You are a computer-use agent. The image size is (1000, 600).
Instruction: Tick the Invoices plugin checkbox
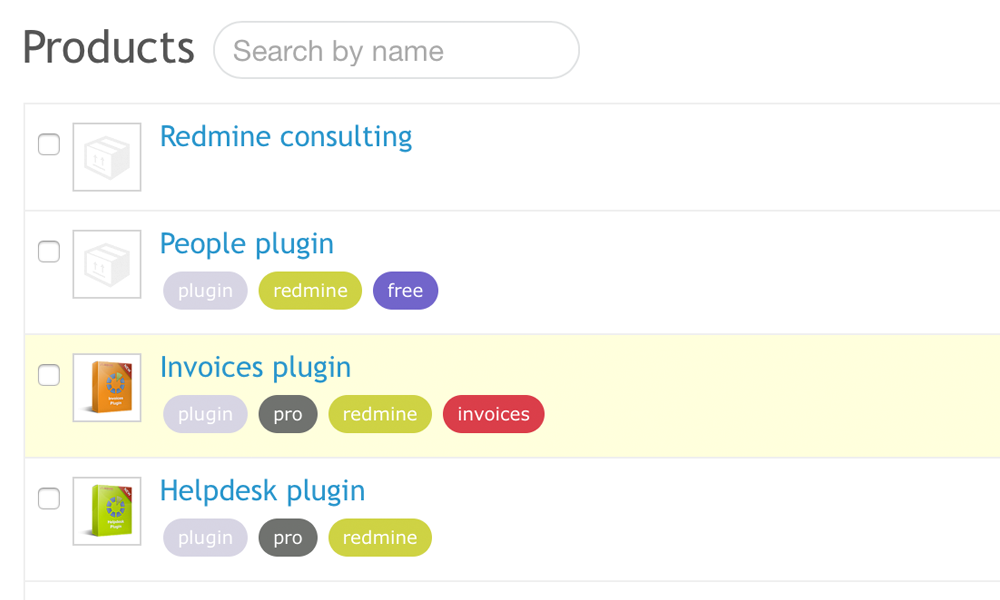tap(49, 375)
